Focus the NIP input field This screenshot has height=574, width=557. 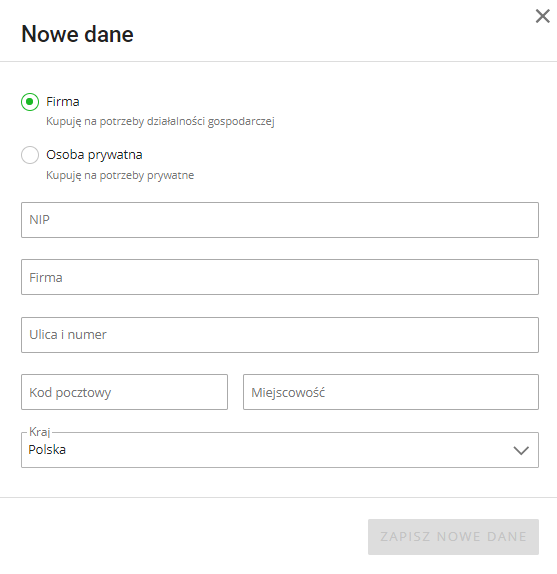click(x=280, y=220)
